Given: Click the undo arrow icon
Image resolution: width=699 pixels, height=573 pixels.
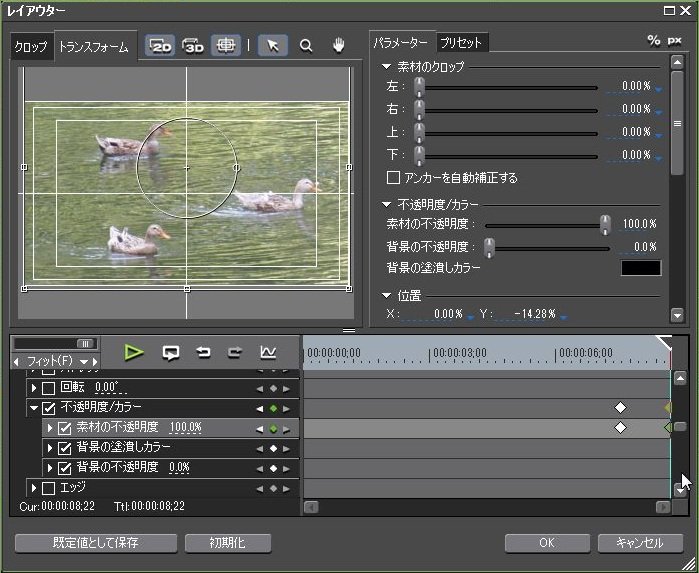Looking at the screenshot, I should [203, 352].
